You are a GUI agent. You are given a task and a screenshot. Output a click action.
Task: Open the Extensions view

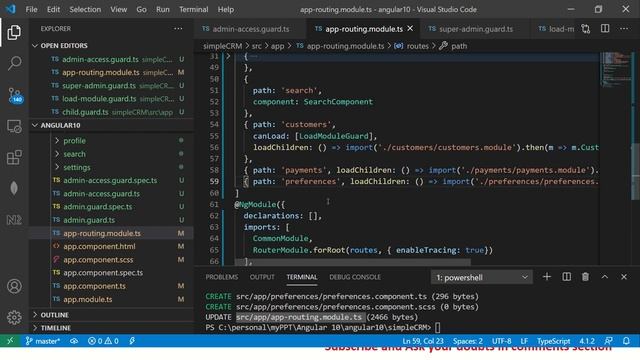click(x=14, y=158)
